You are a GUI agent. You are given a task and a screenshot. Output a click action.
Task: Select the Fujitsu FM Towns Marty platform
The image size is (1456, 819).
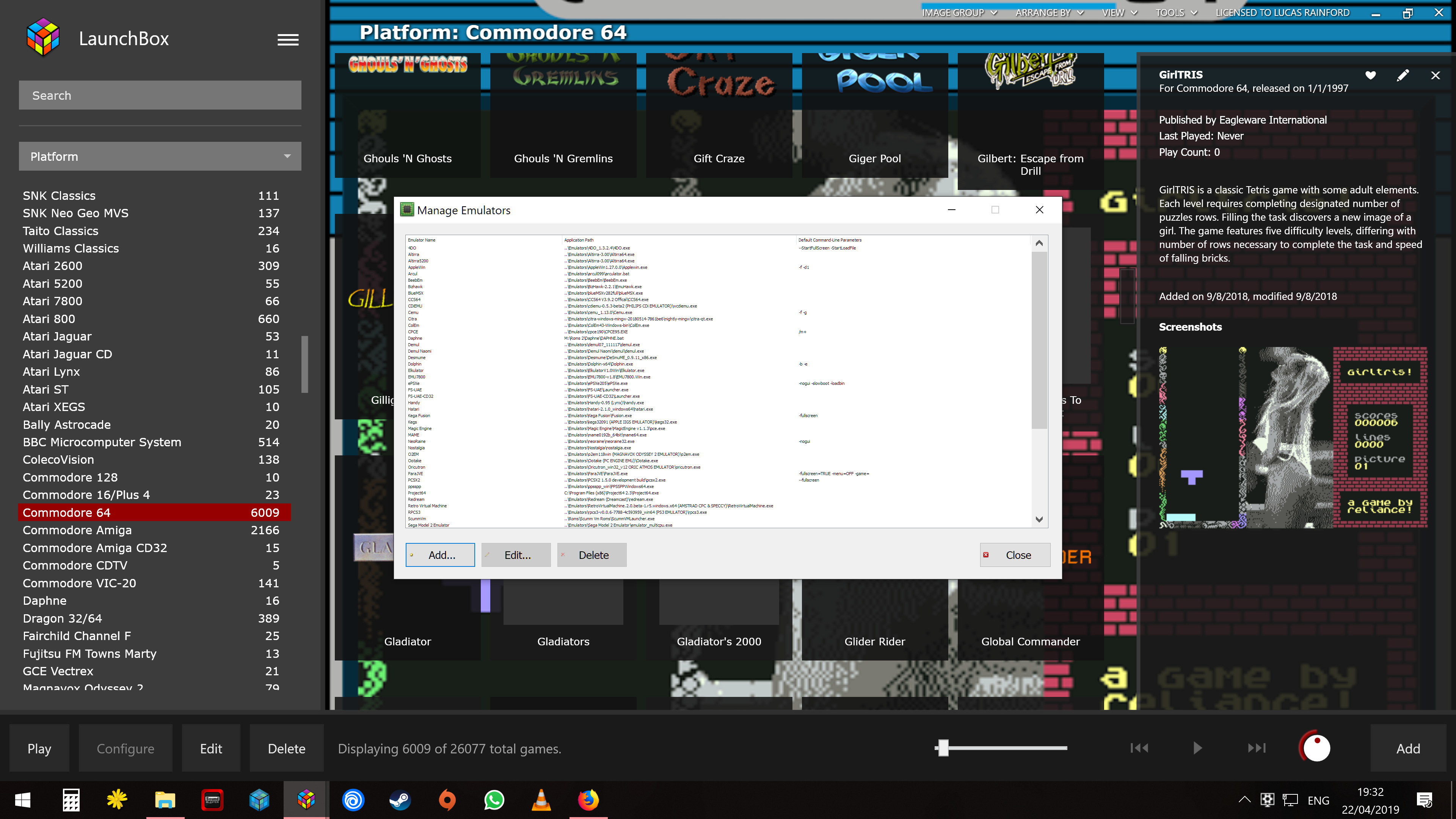(x=154, y=653)
